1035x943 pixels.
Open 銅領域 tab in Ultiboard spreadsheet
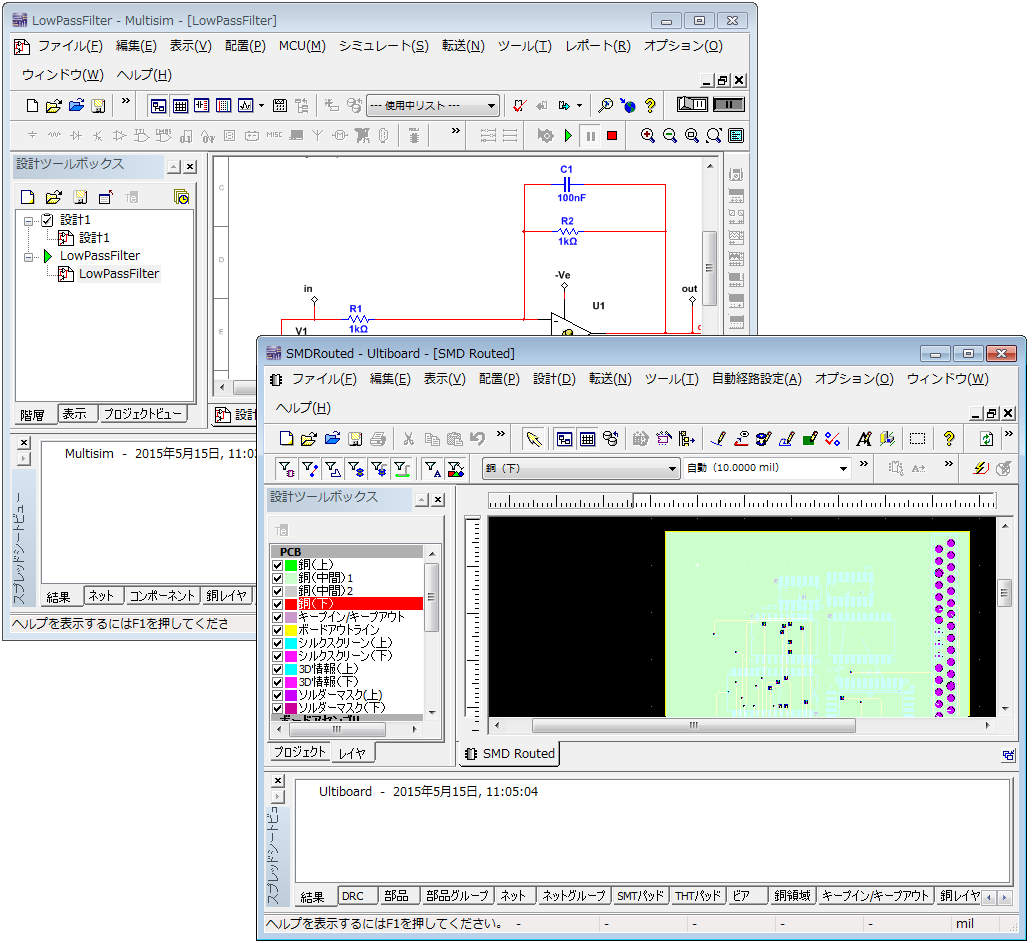click(x=792, y=896)
